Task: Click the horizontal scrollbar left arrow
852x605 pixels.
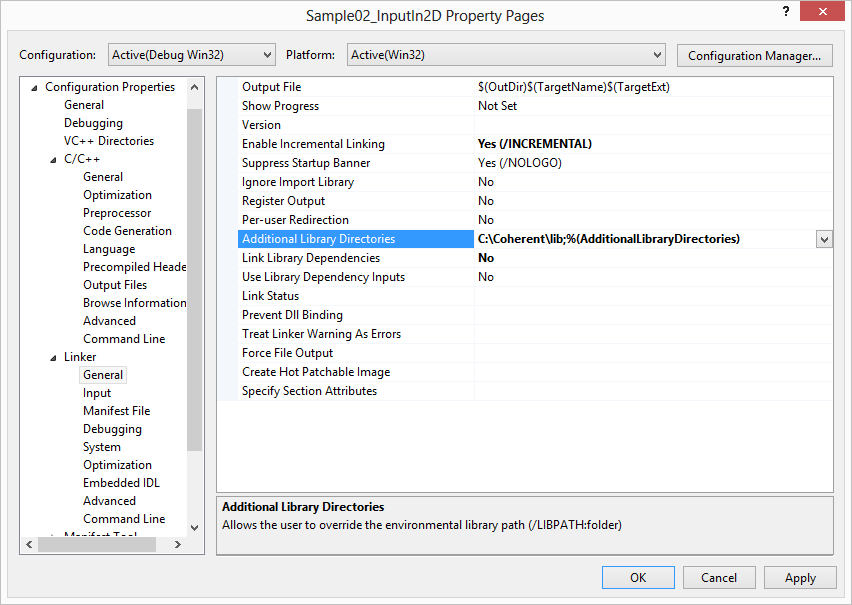Action: tap(28, 545)
